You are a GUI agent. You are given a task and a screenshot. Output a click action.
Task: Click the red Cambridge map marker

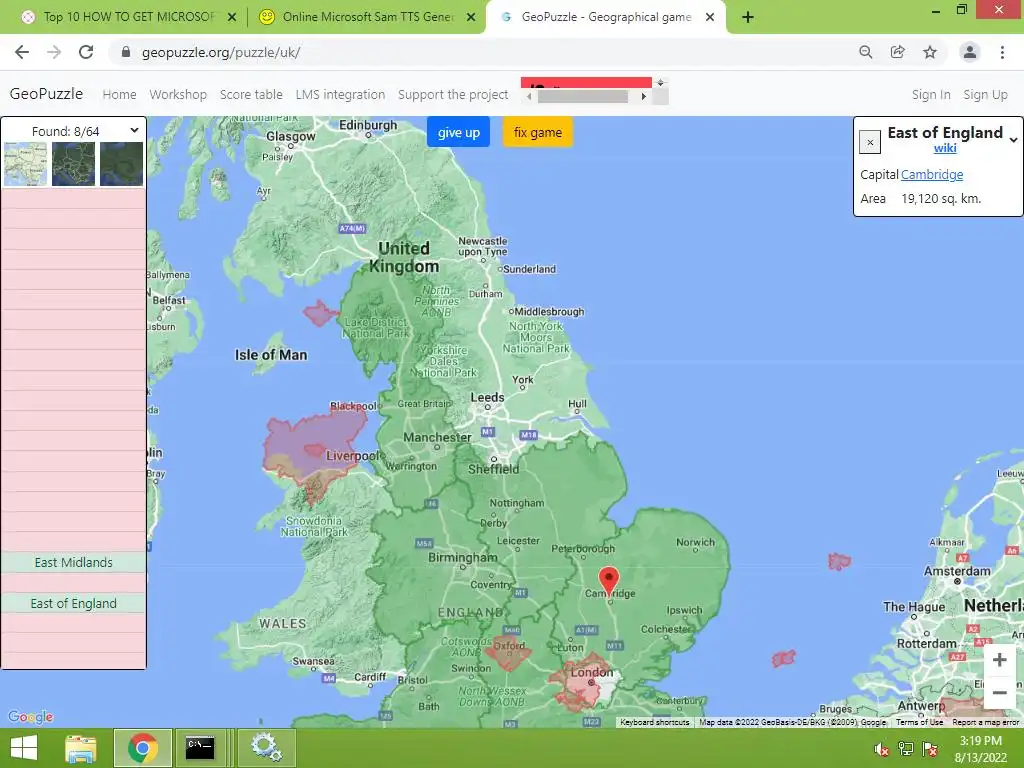pos(609,579)
